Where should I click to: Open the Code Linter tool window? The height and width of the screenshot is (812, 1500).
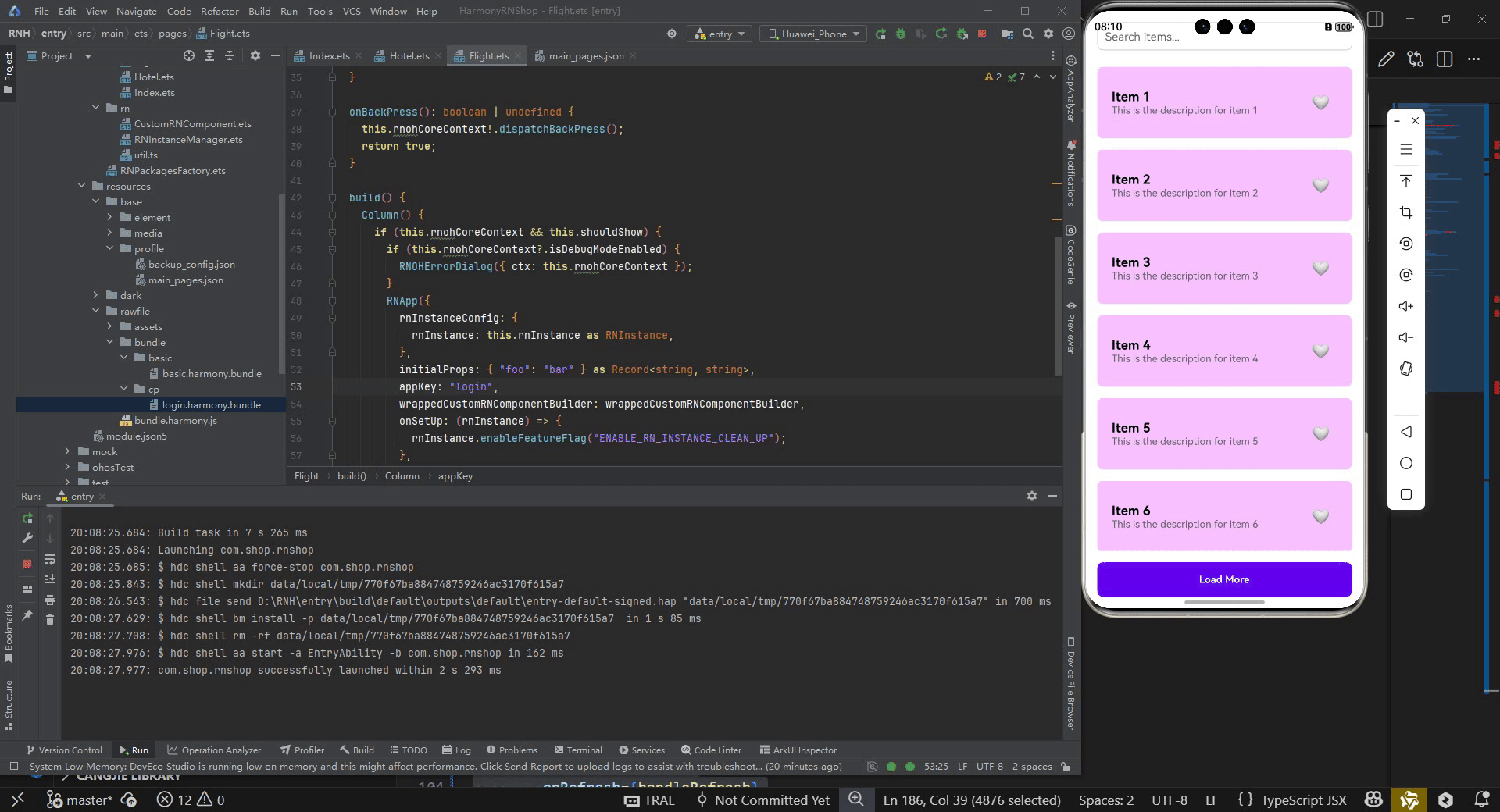click(711, 750)
